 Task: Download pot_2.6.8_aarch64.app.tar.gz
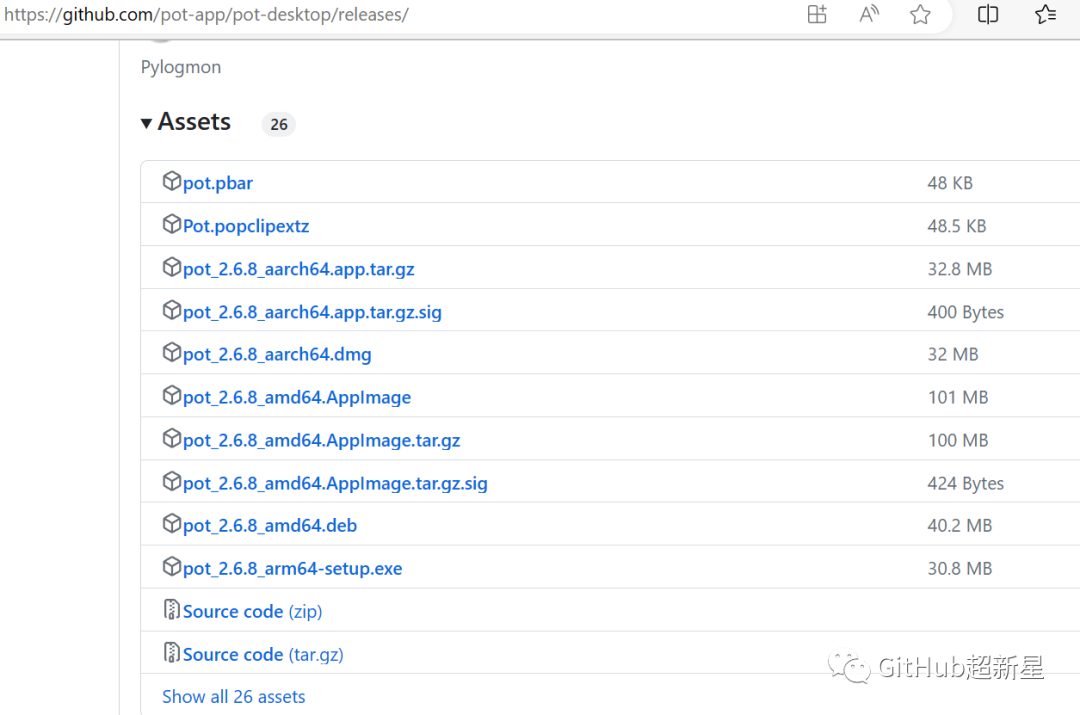click(298, 269)
